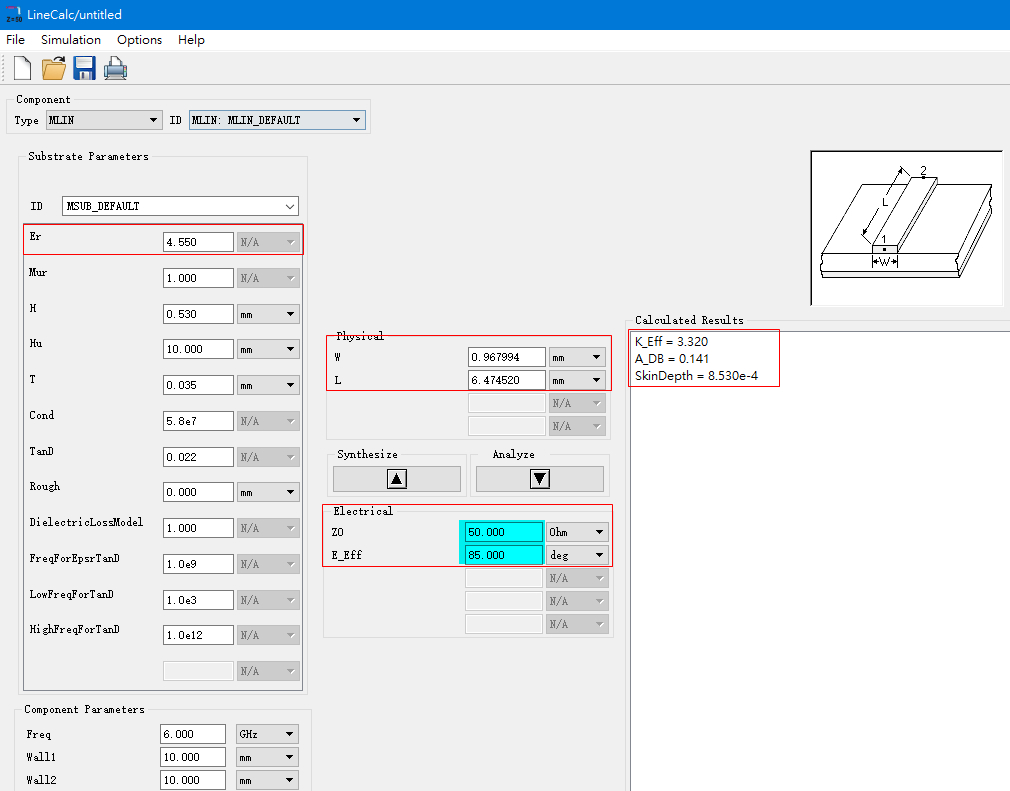Open the component Type MLIN dropdown

(x=104, y=120)
